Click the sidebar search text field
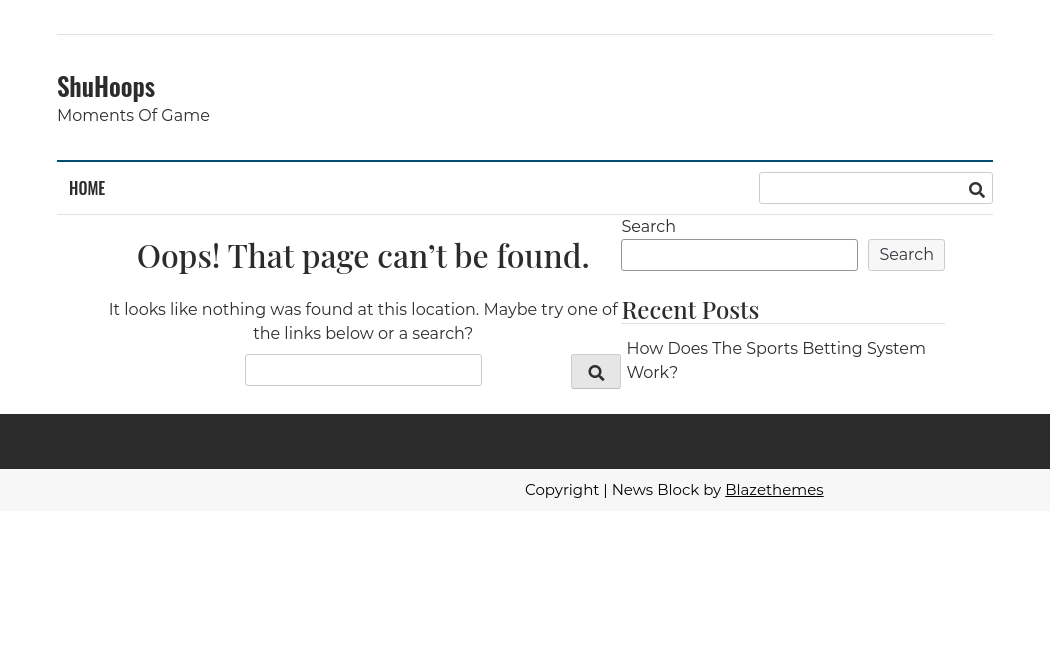The width and height of the screenshot is (1050, 664). point(738,255)
